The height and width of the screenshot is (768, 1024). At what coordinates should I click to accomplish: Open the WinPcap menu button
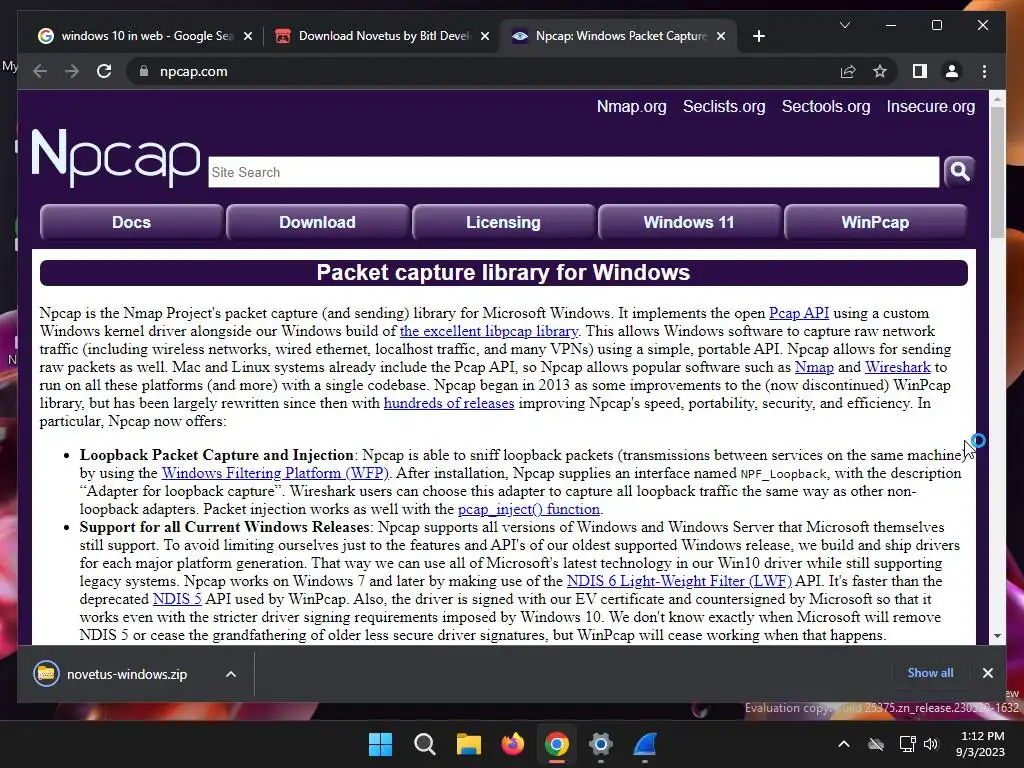875,223
